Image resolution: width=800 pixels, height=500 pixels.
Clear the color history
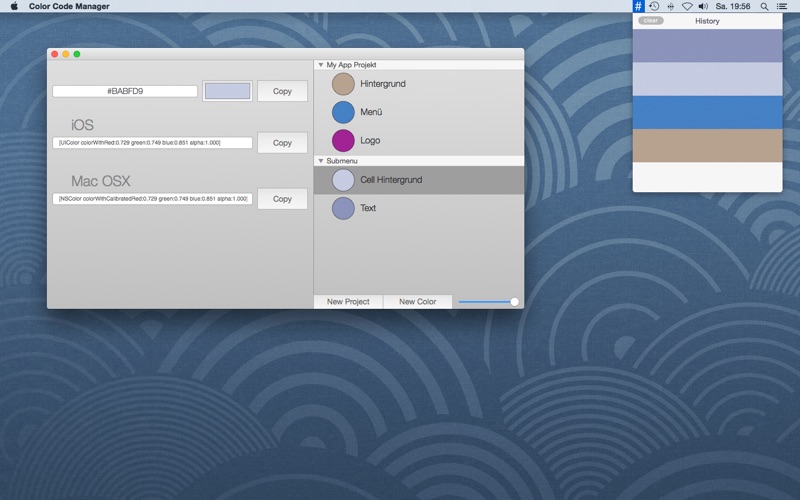click(651, 21)
